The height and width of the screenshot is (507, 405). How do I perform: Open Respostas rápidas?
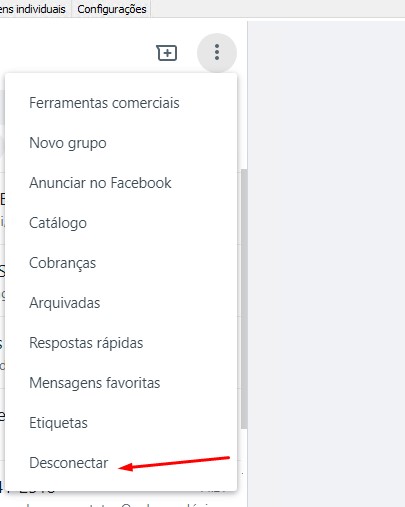pyautogui.click(x=121, y=343)
